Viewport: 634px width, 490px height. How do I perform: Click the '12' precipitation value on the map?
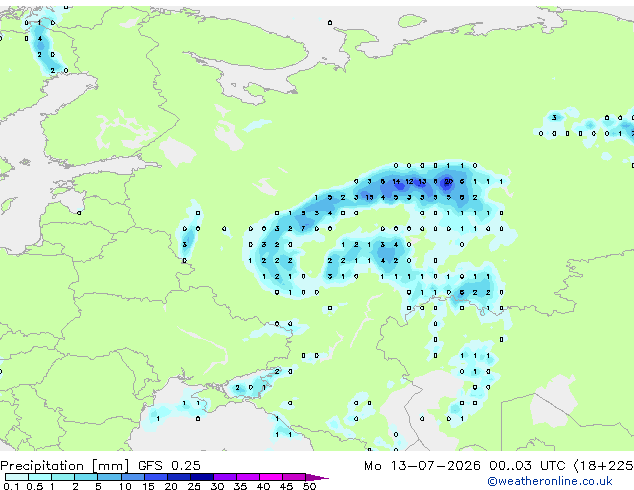409,182
